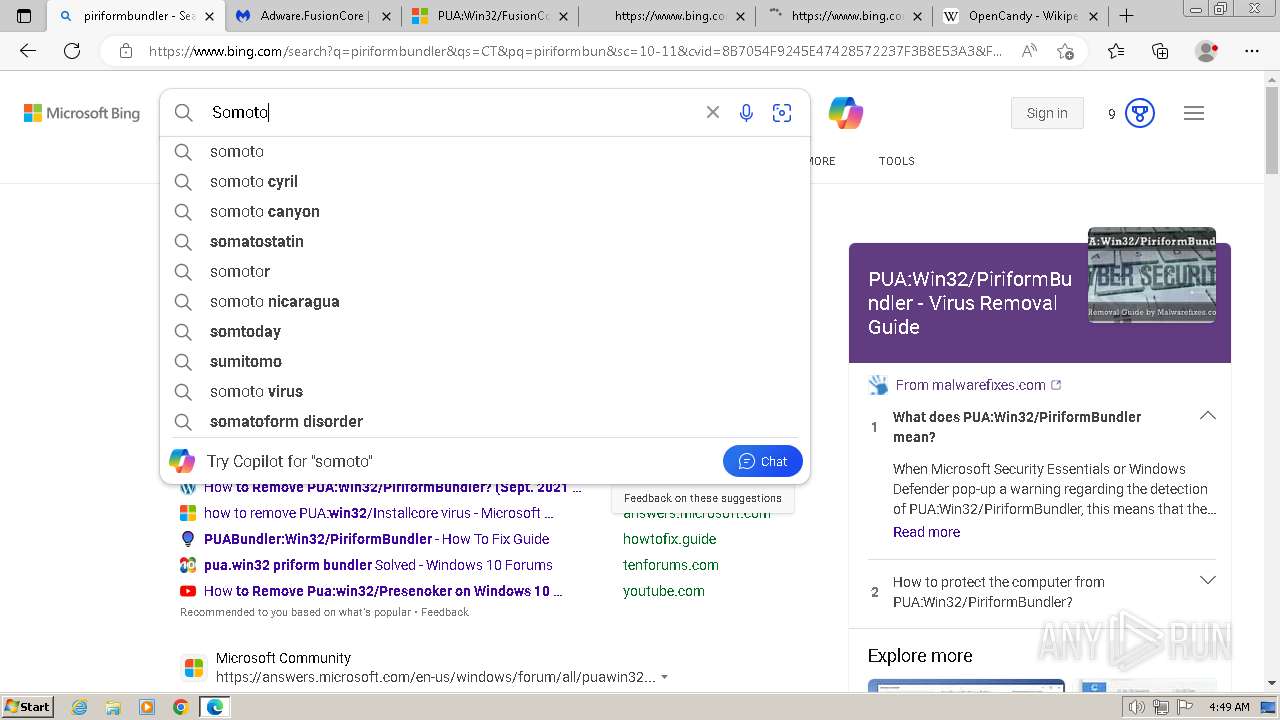Open a new tab with the plus icon

[x=1126, y=16]
